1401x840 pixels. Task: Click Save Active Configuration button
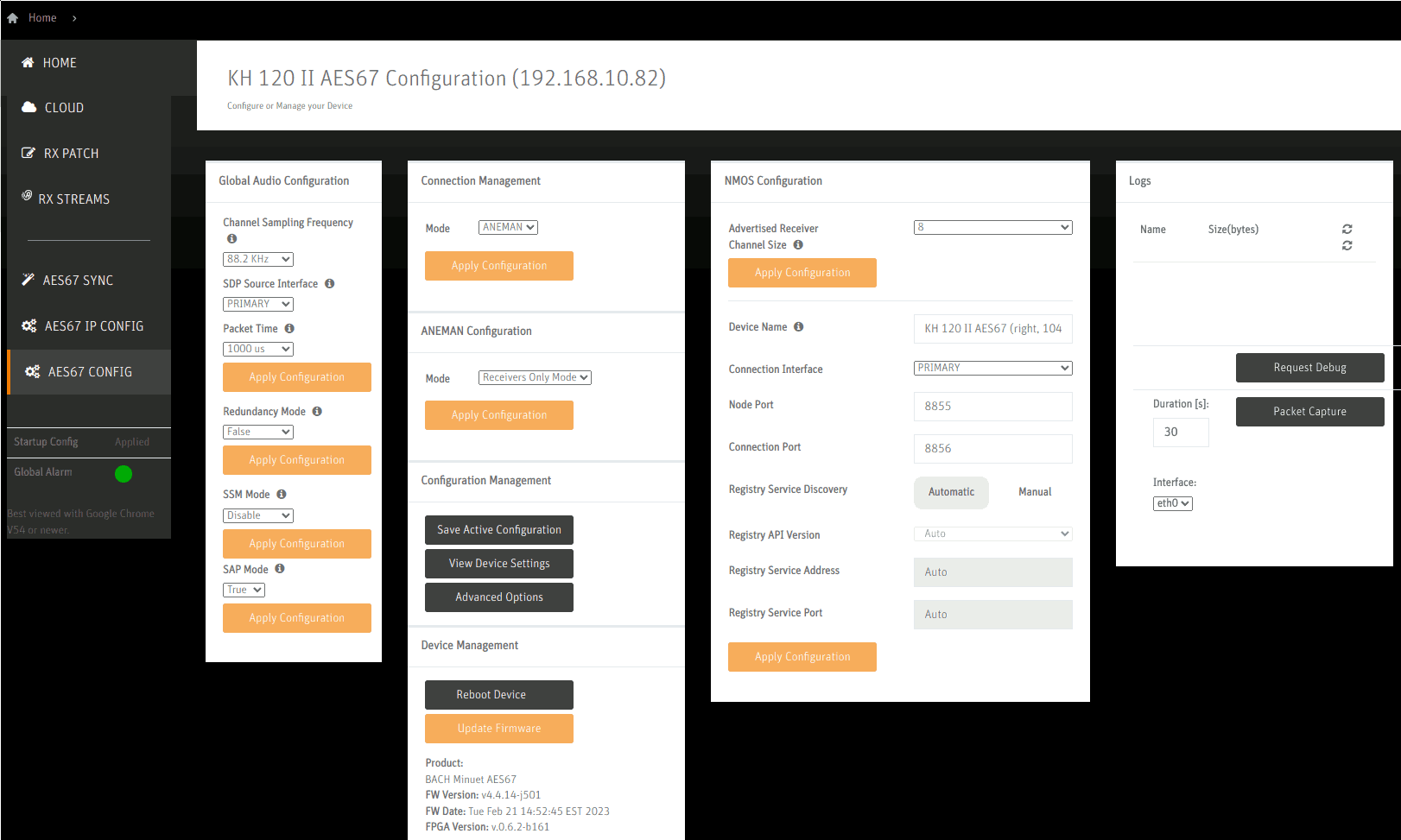pyautogui.click(x=499, y=530)
